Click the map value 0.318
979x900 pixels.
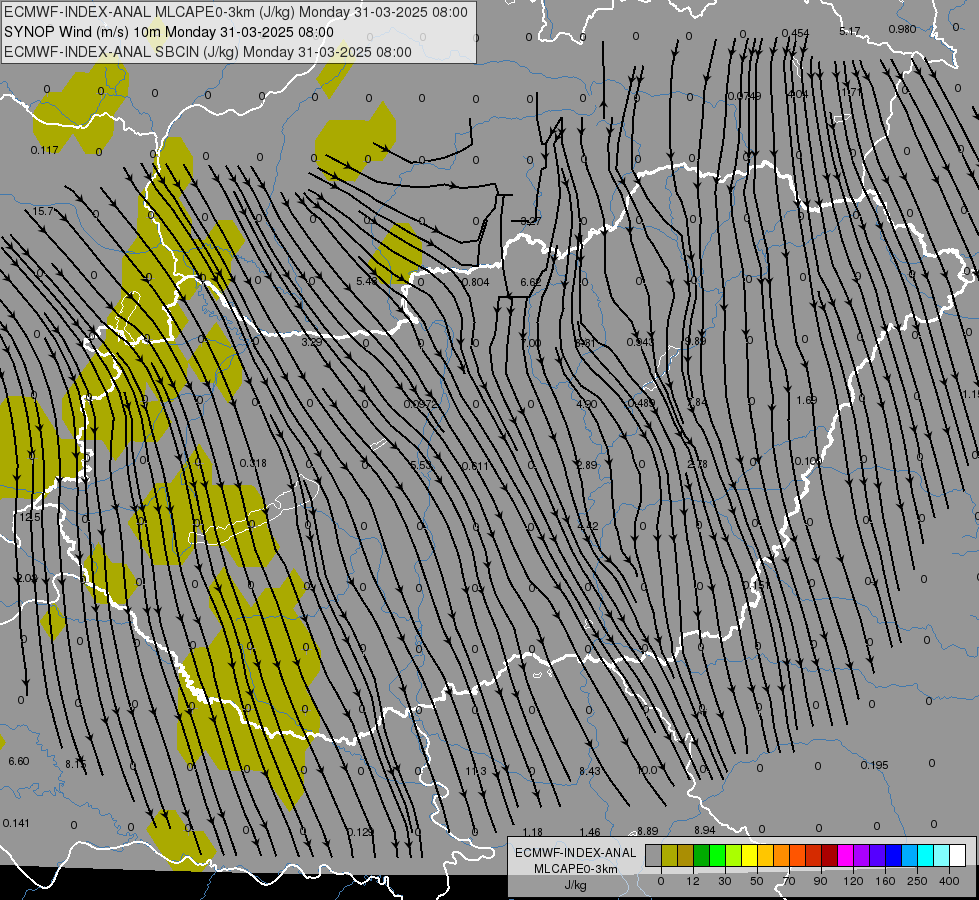coord(253,463)
